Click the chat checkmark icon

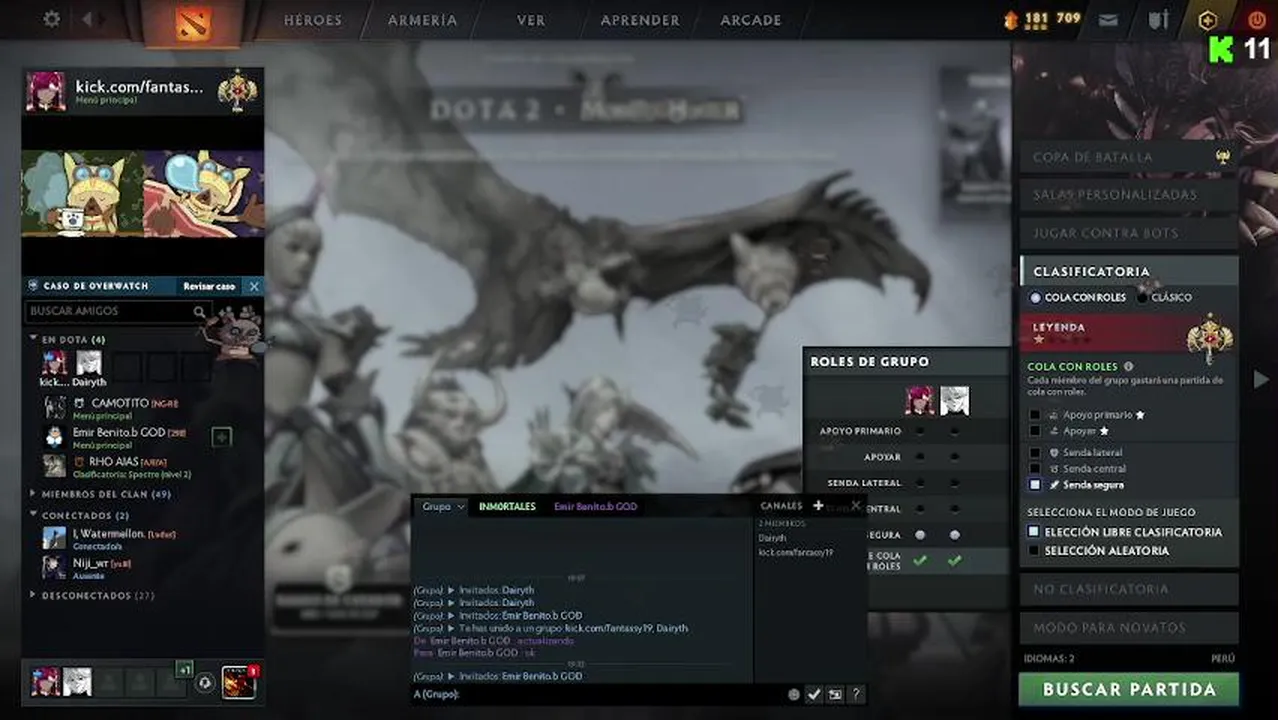[x=814, y=694]
